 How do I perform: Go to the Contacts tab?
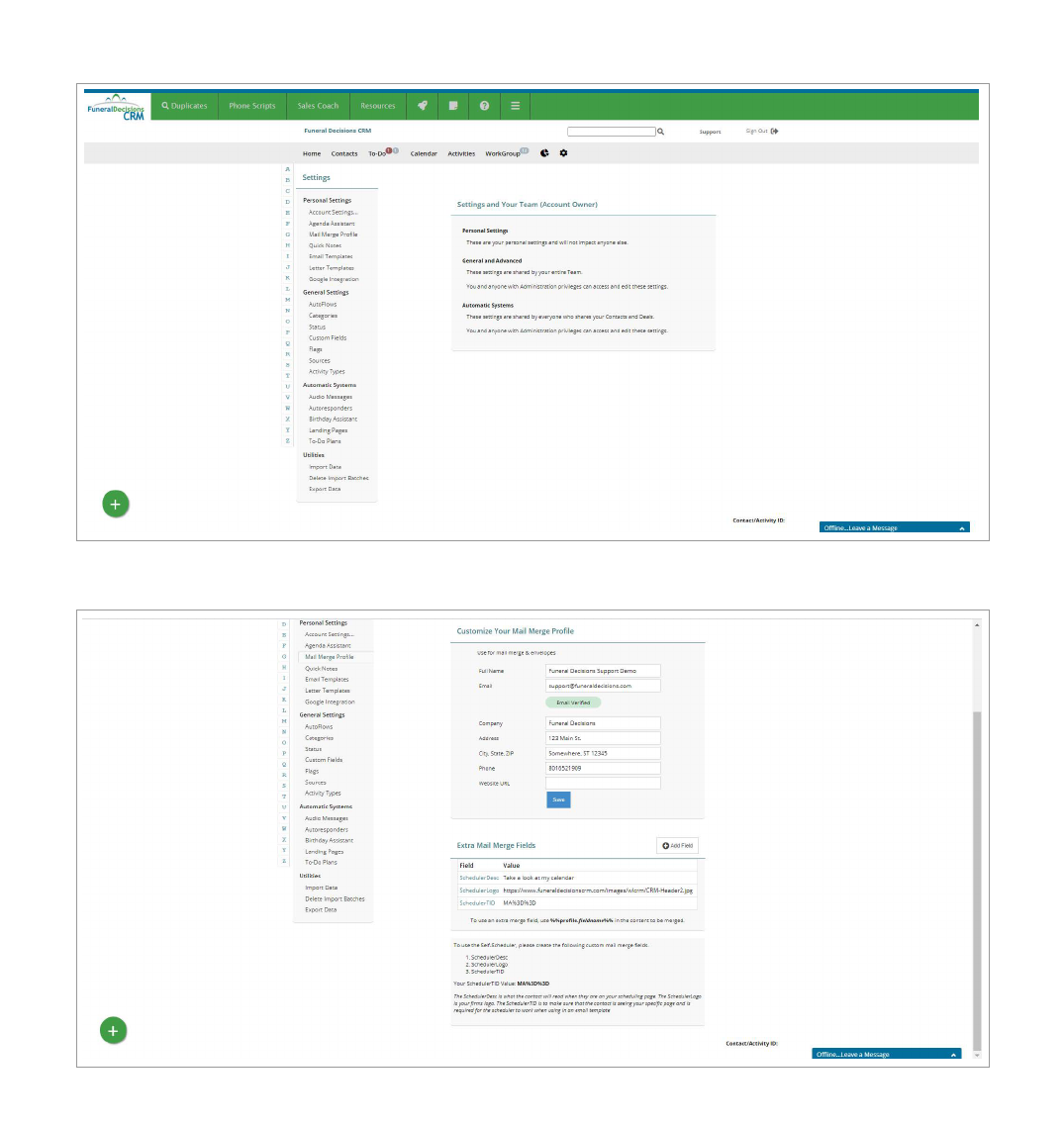coord(344,154)
